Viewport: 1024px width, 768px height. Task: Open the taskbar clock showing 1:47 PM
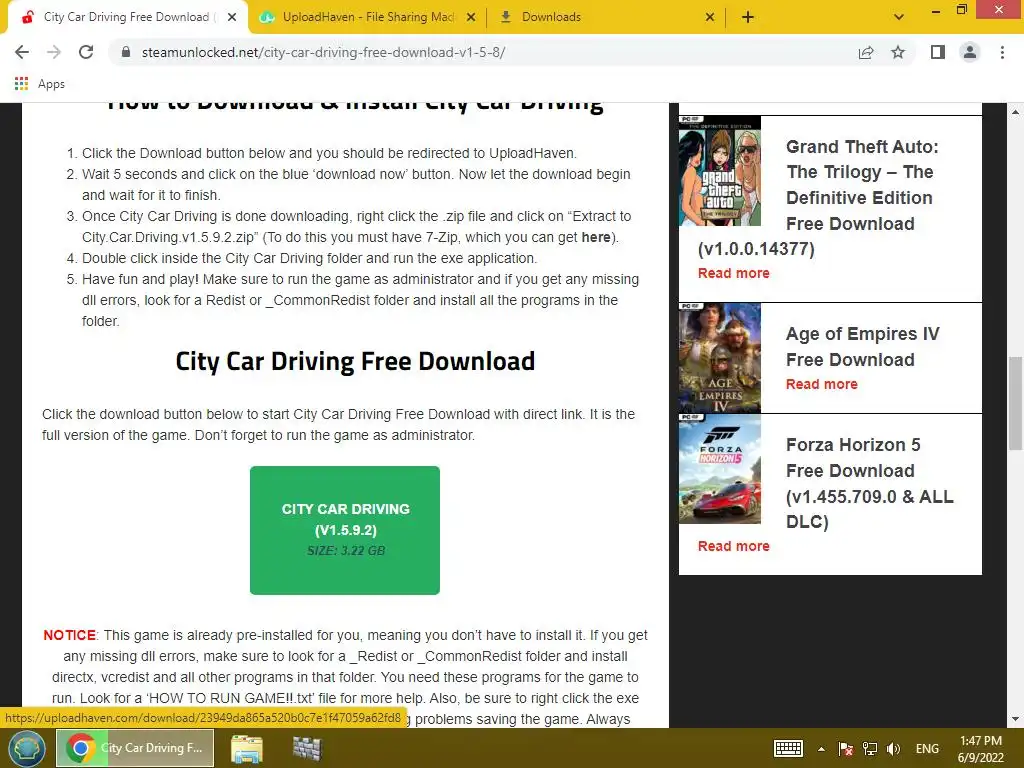point(980,749)
